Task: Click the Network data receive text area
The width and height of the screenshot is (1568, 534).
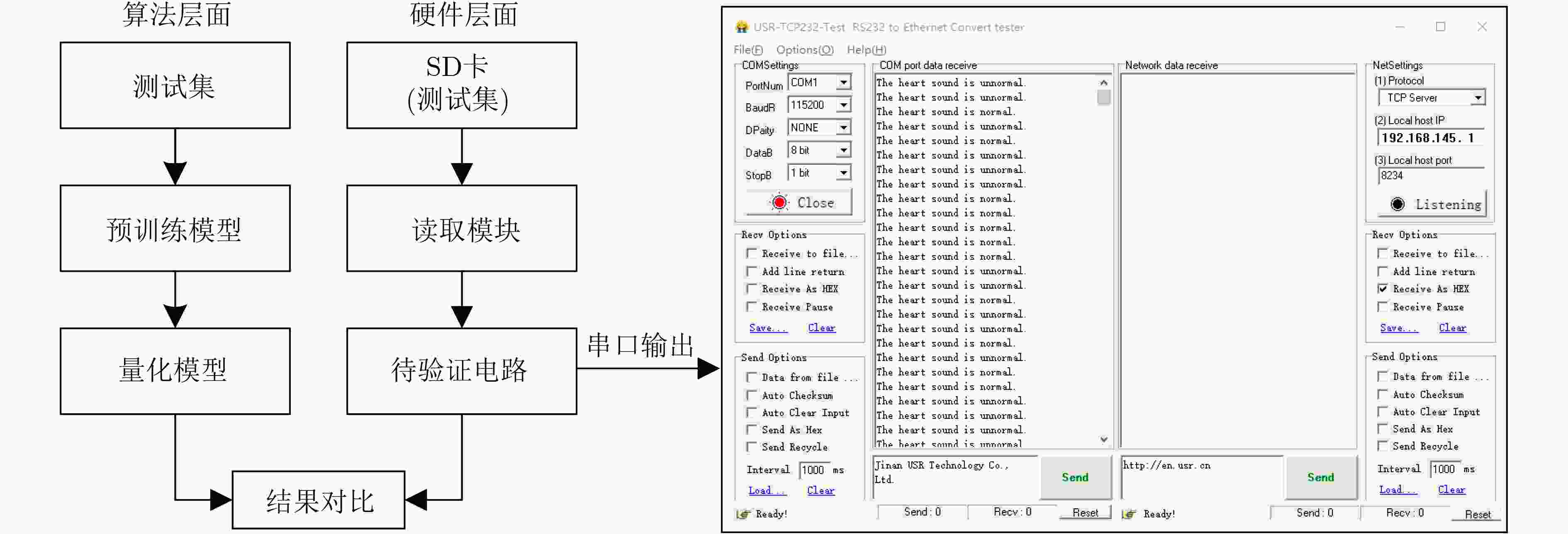Action: 1238,261
